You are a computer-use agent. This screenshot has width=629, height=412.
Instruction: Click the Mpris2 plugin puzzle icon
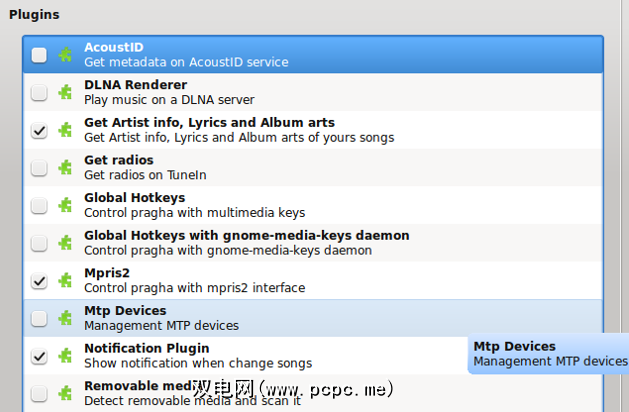(66, 281)
